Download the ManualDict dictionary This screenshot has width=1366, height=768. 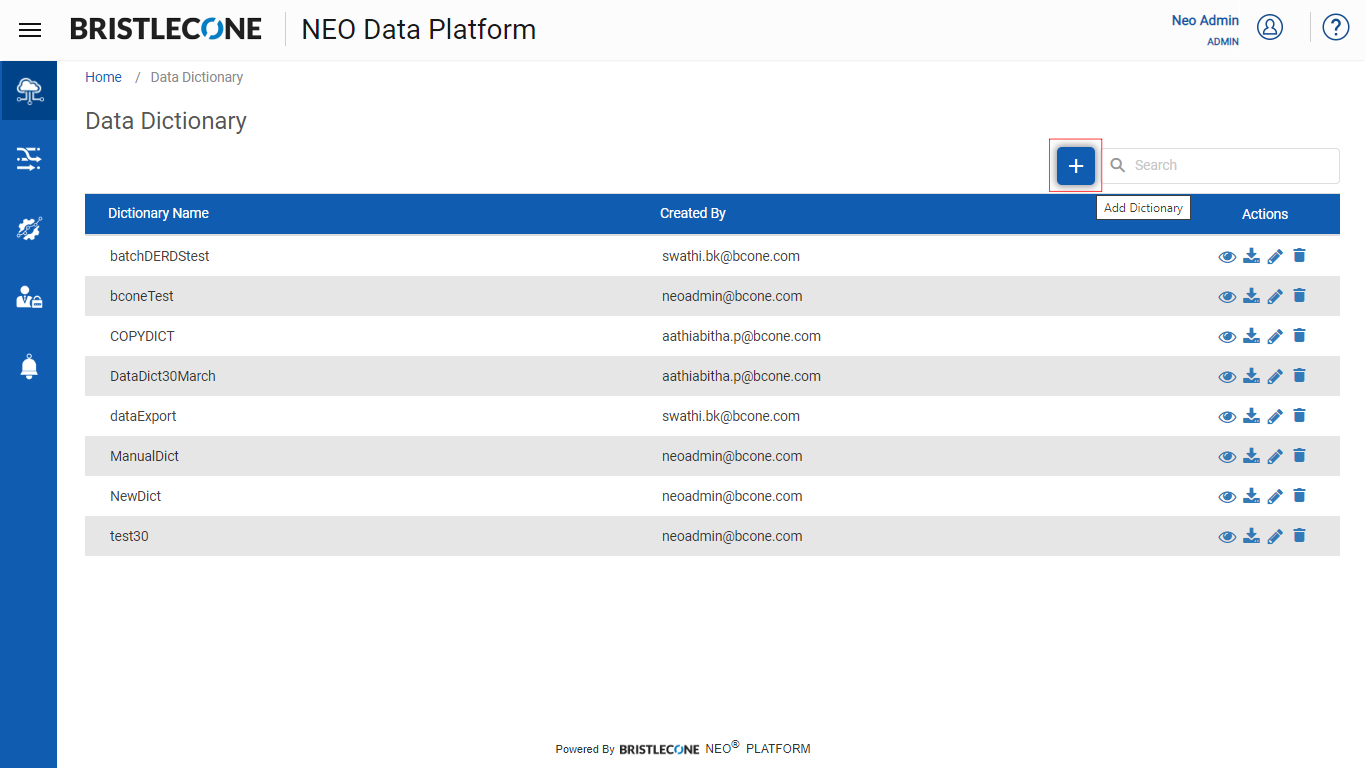point(1251,456)
